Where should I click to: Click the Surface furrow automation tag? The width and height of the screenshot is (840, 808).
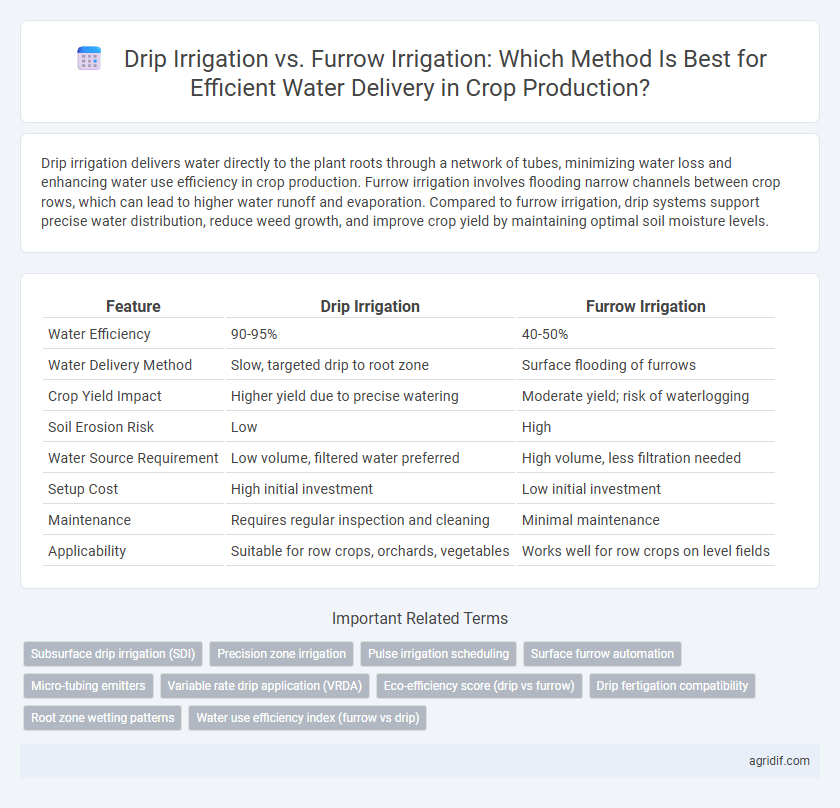click(602, 654)
